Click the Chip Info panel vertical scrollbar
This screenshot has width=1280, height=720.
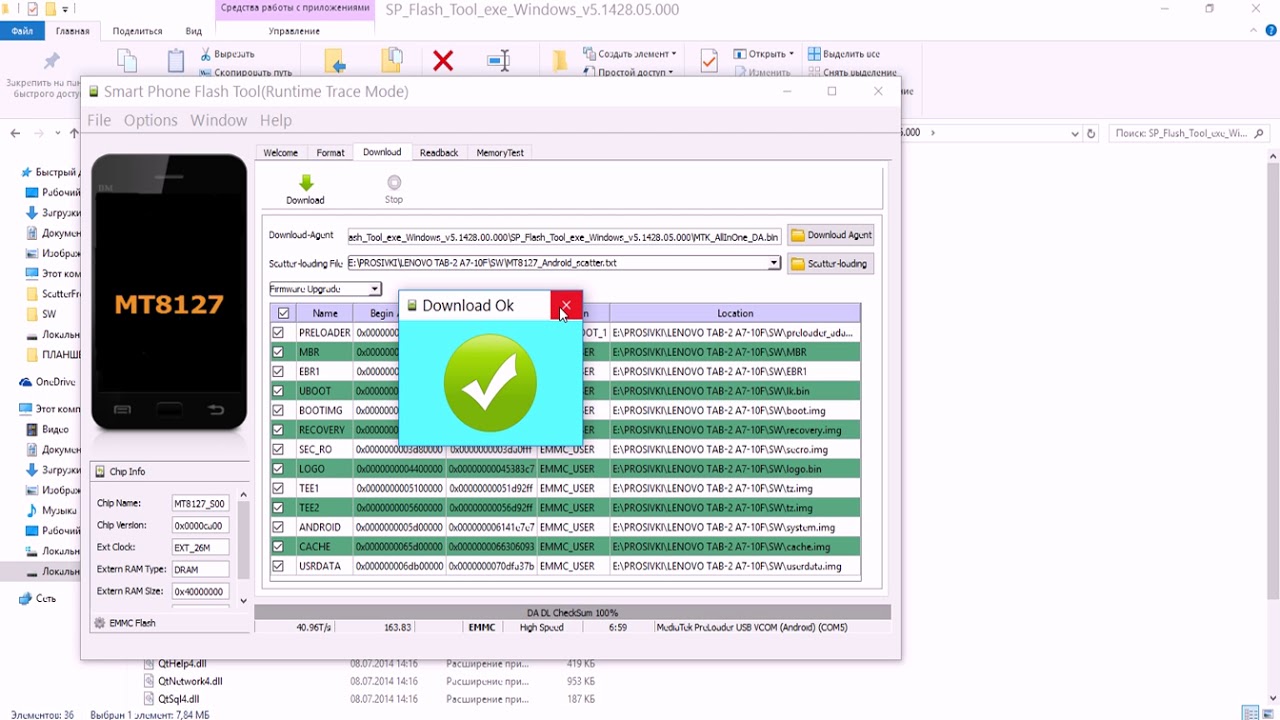pyautogui.click(x=243, y=548)
